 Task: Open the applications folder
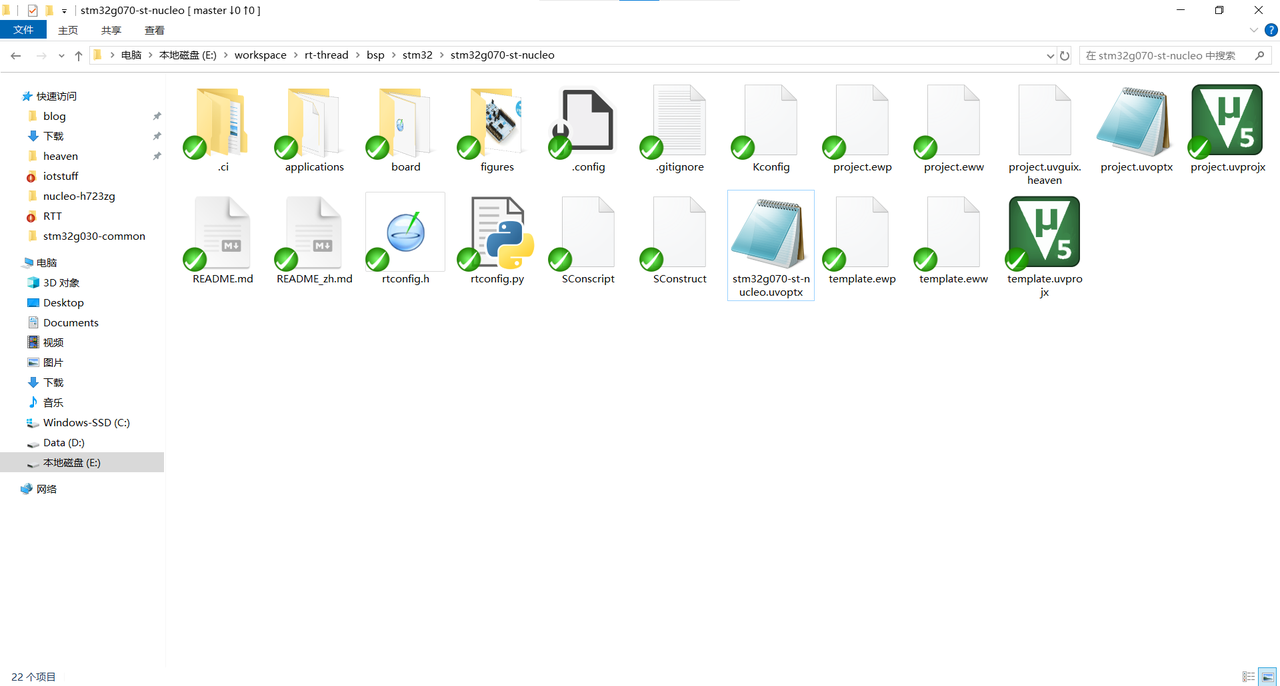tap(314, 122)
